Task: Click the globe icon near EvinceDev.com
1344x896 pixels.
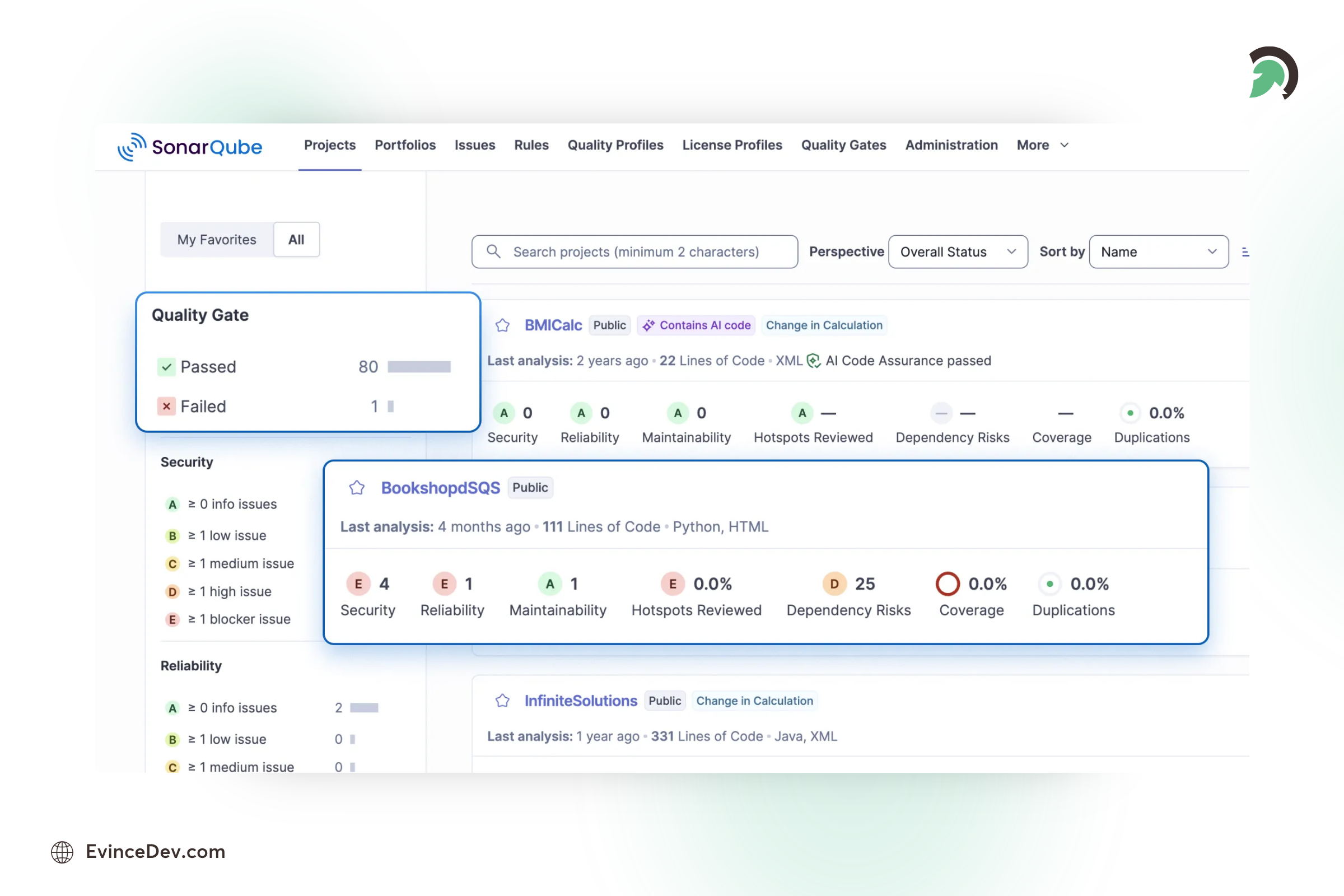Action: point(62,852)
